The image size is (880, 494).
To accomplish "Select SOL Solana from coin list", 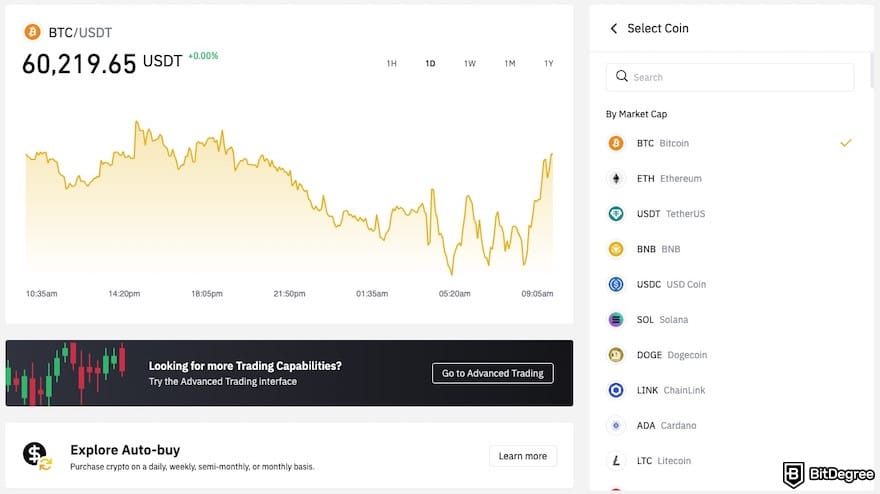I will [x=730, y=319].
